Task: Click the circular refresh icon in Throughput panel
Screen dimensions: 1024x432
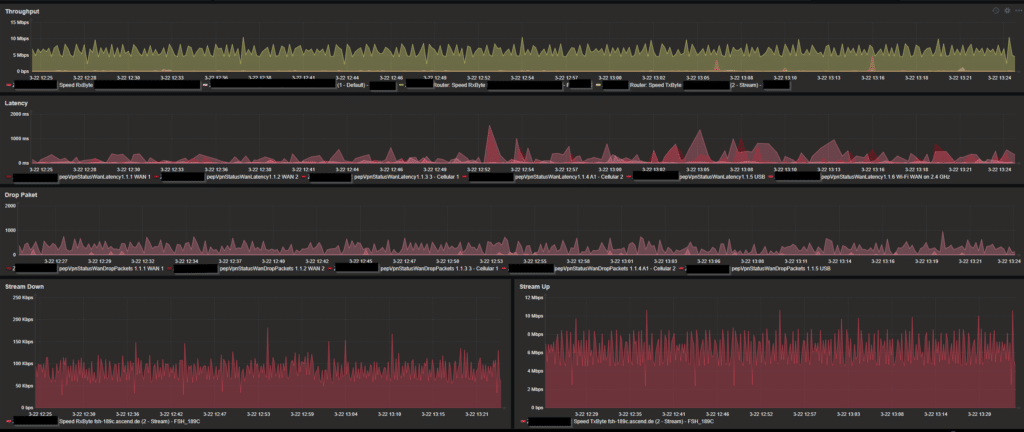Action: point(997,11)
